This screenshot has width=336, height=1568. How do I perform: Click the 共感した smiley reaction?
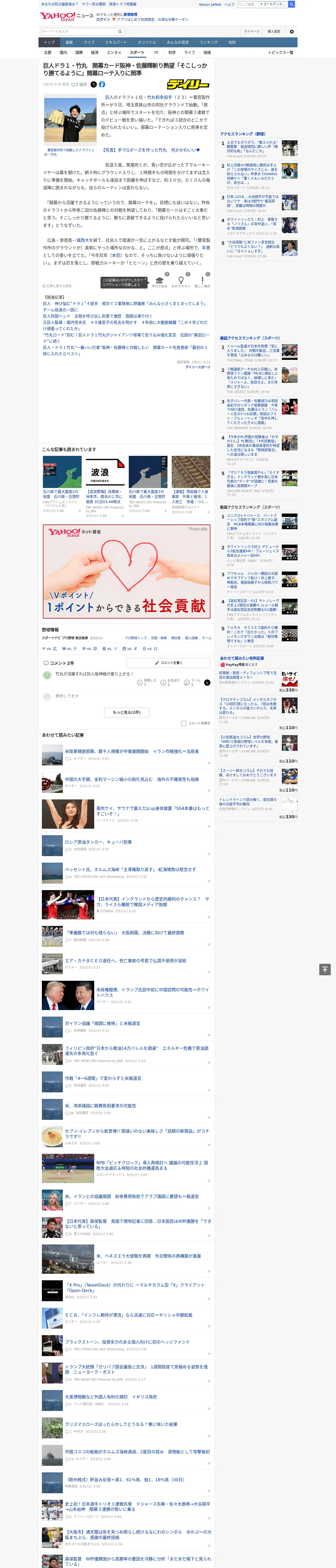click(140, 682)
